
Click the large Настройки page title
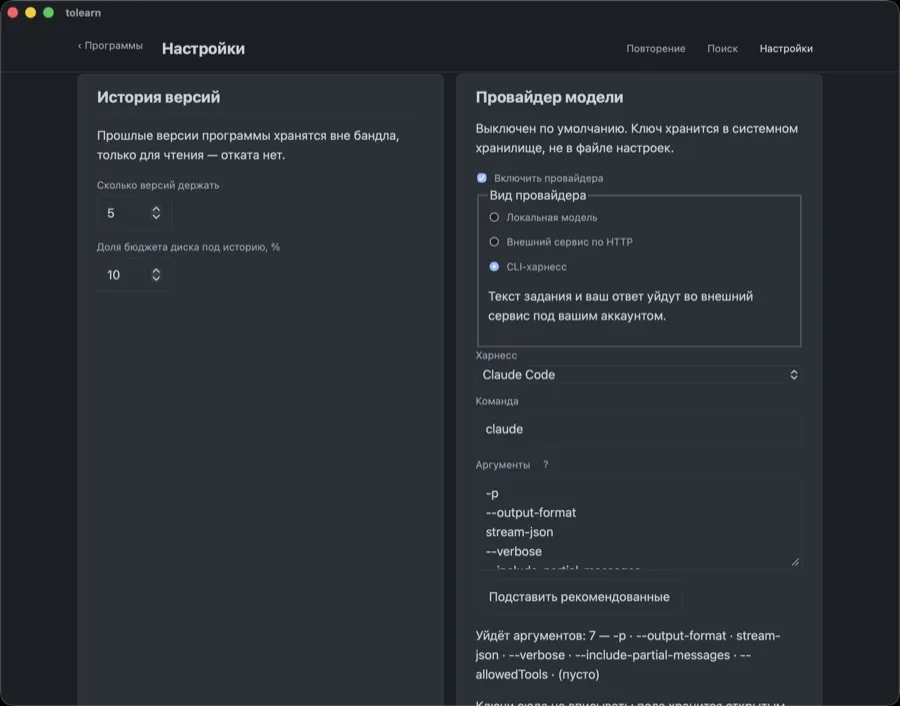(x=203, y=49)
